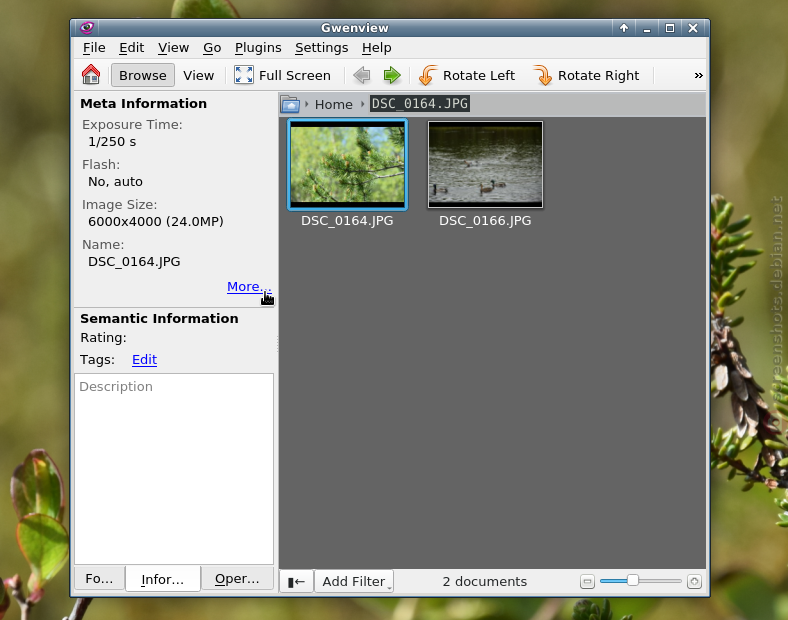The width and height of the screenshot is (788, 620).
Task: Click into the Description text field
Action: pos(174,469)
